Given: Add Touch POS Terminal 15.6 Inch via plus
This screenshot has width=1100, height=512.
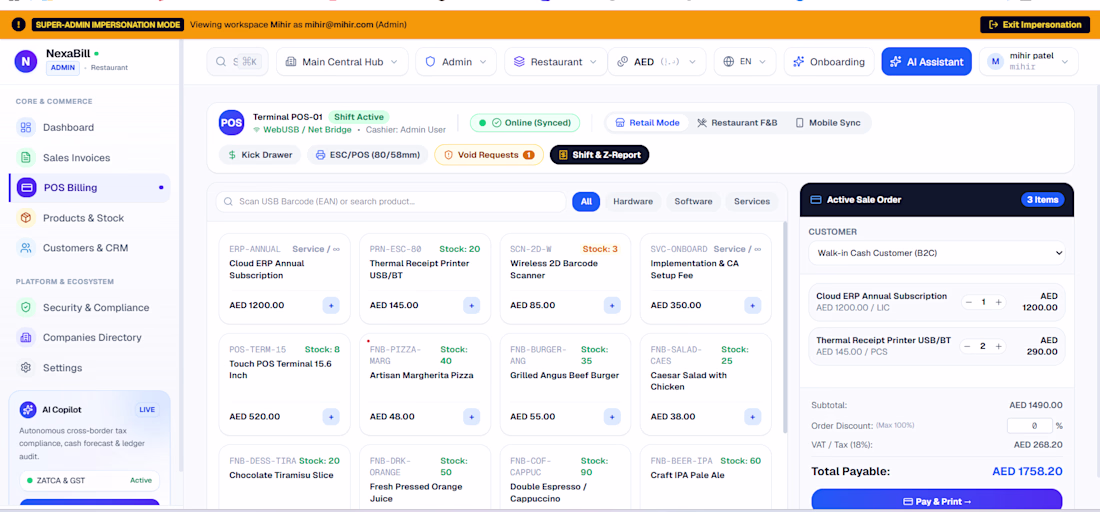Looking at the screenshot, I should click(x=331, y=417).
